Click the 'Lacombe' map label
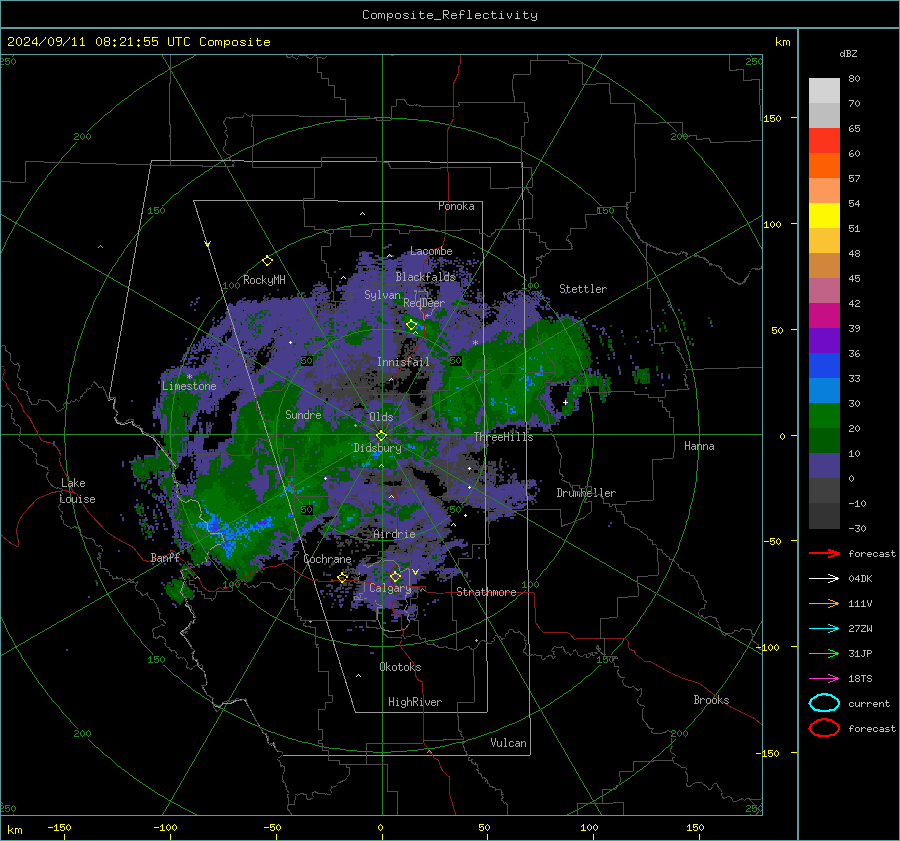Viewport: 900px width, 841px height. click(431, 251)
